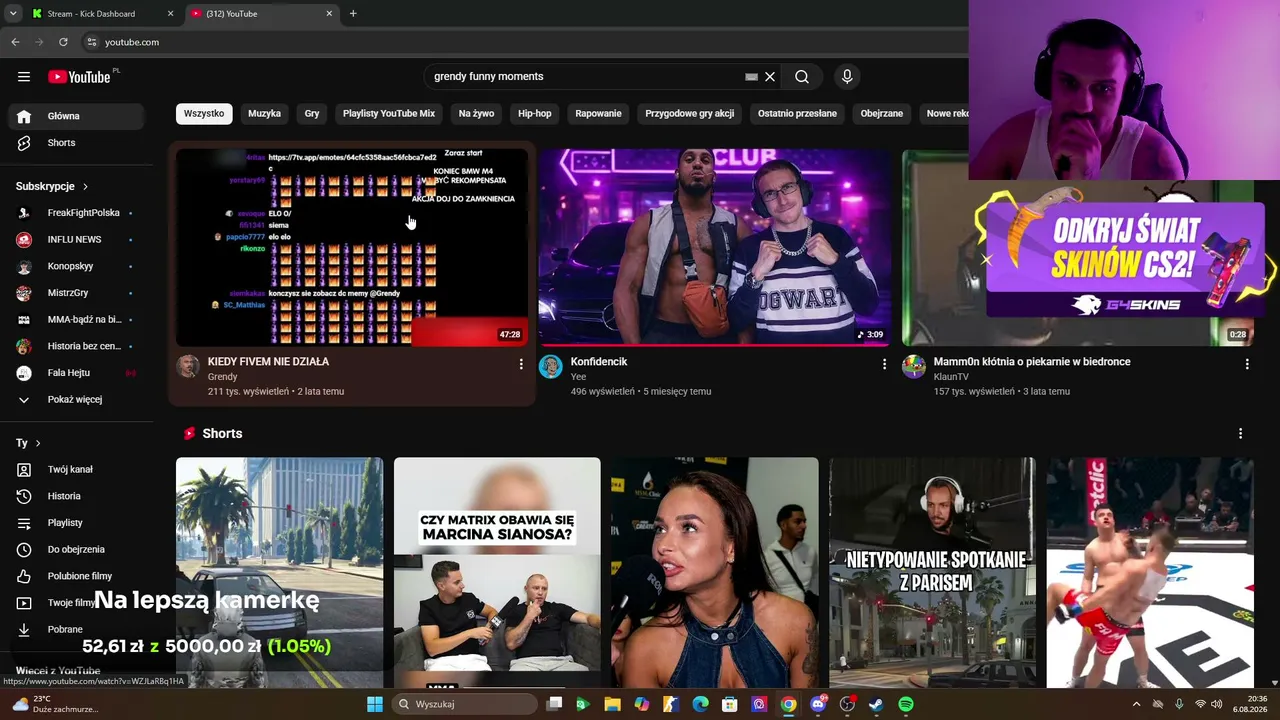
Task: Open the 'CZY MATRIX OBAWIA SIĘ' Short
Action: (497, 573)
